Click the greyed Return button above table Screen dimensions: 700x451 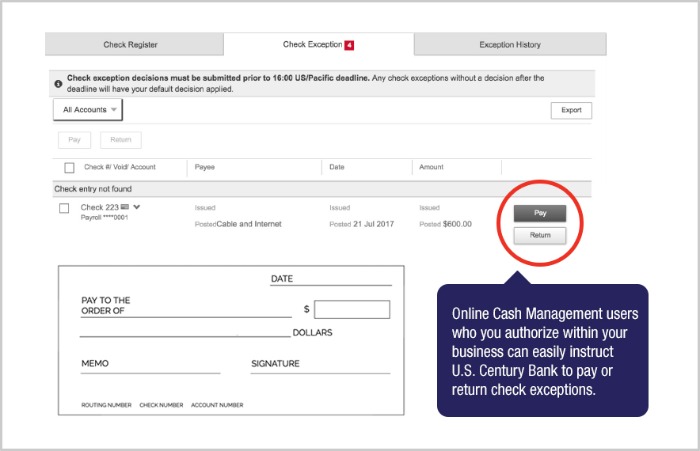pyautogui.click(x=119, y=140)
